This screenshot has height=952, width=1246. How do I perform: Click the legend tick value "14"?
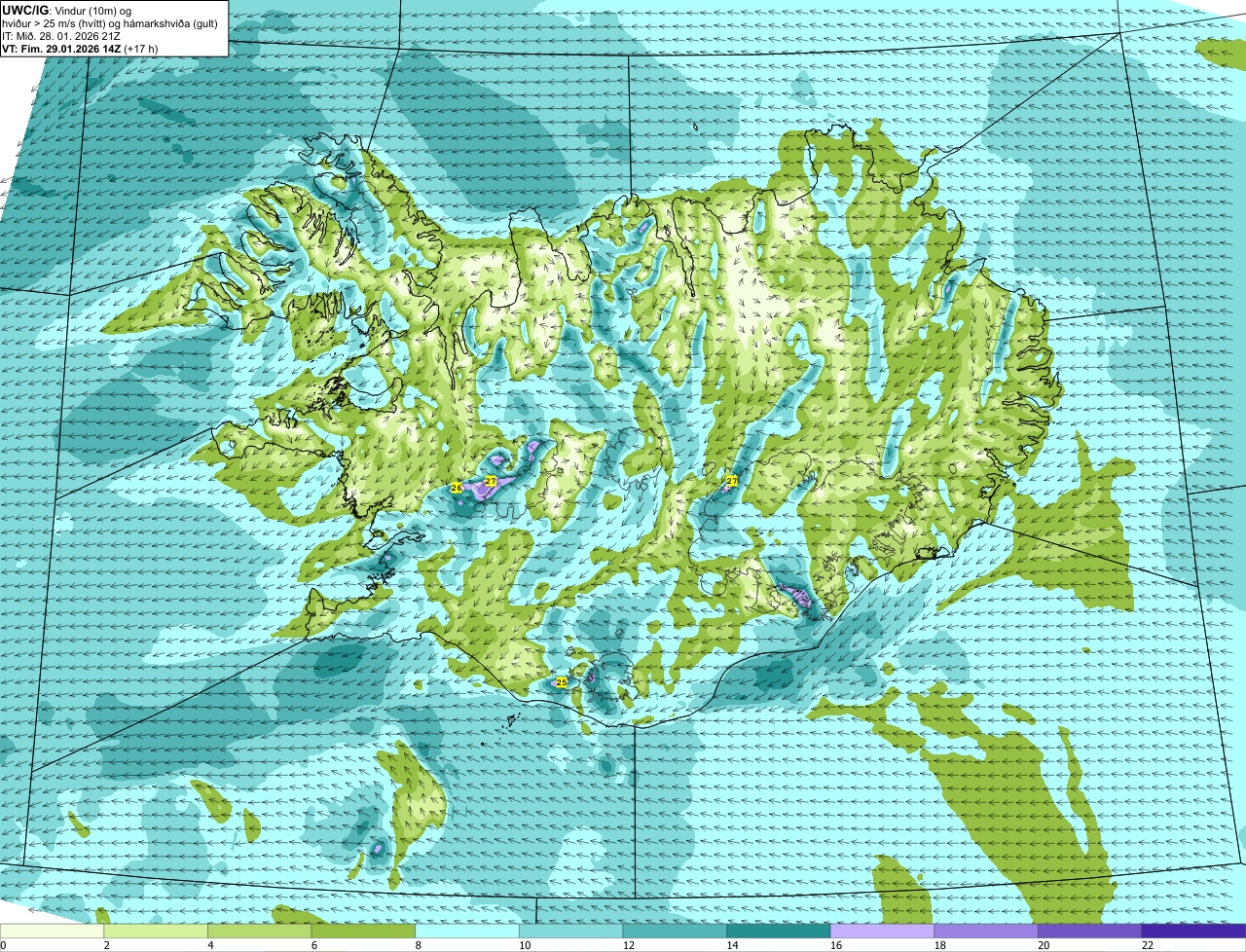point(732,944)
